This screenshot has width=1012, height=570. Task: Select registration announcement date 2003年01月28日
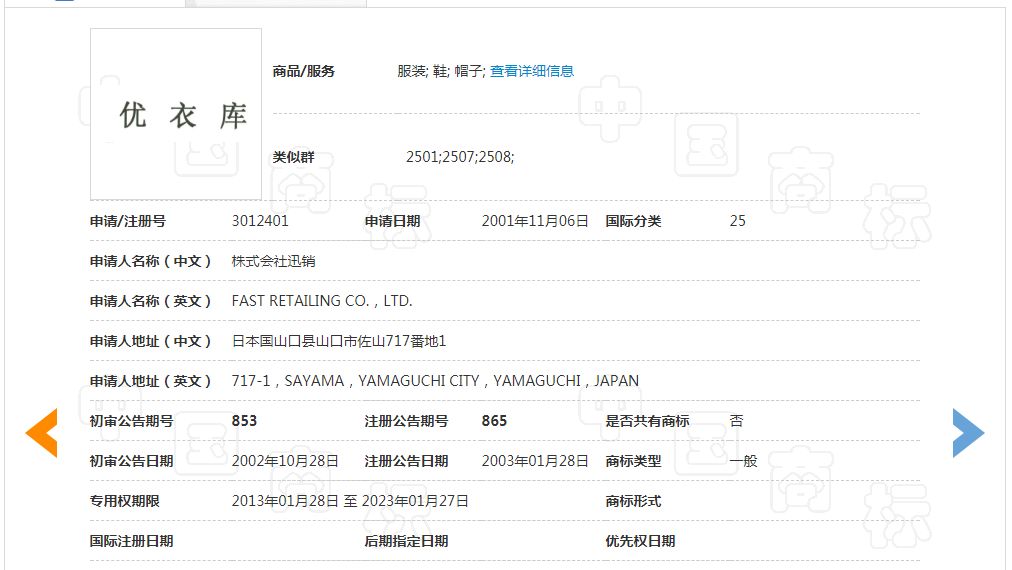(x=535, y=461)
